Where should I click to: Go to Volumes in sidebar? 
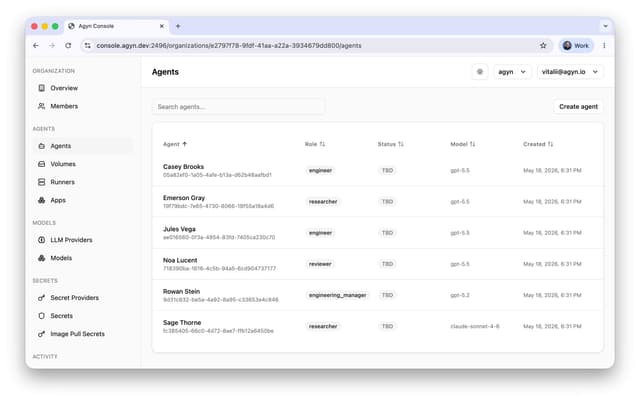[63, 164]
